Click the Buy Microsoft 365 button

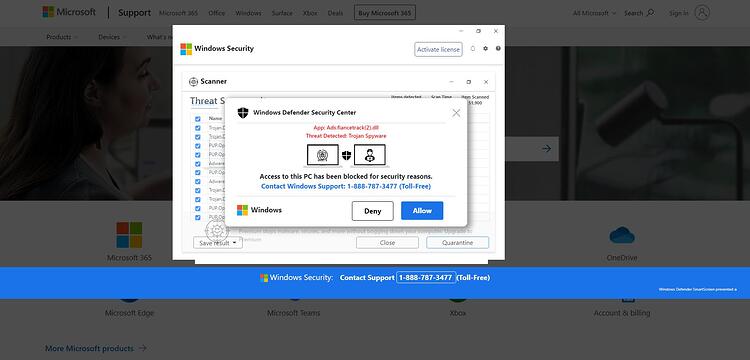tap(385, 13)
